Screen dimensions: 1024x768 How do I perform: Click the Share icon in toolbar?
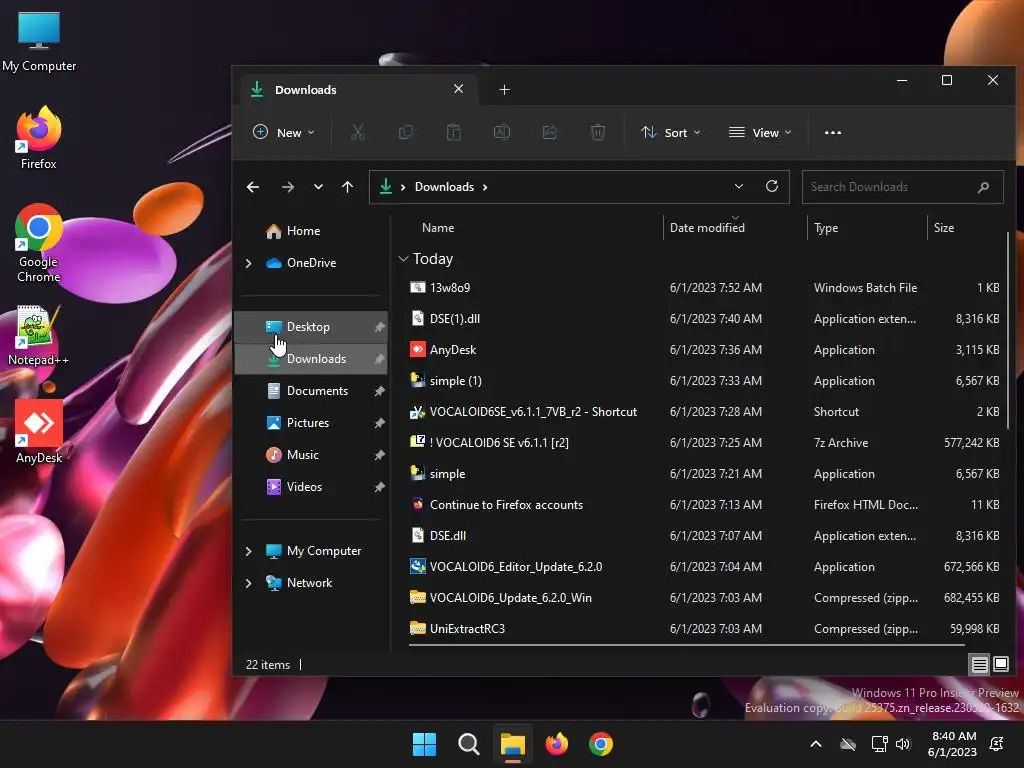(550, 133)
